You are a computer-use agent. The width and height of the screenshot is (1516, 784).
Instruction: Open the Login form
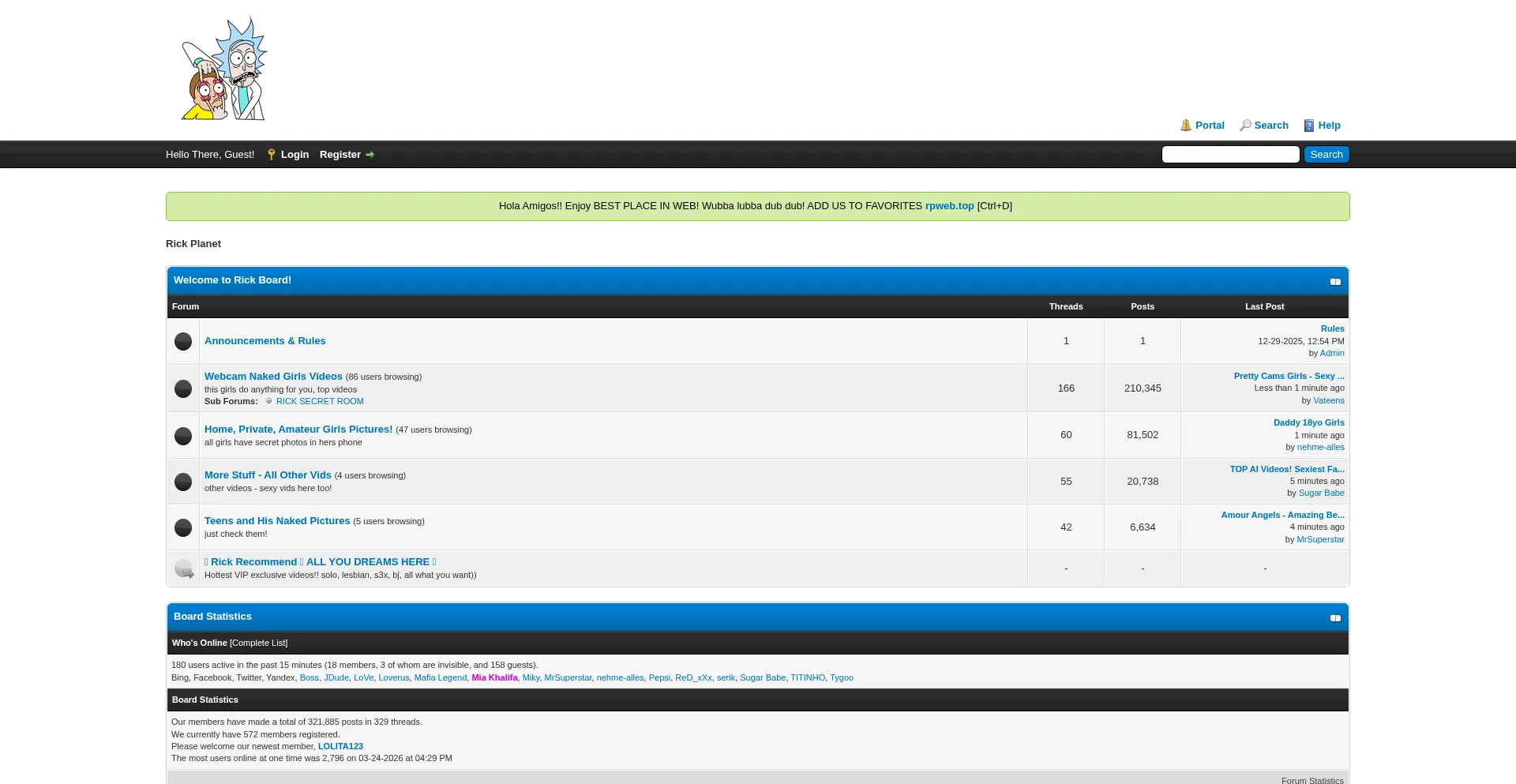coord(295,155)
